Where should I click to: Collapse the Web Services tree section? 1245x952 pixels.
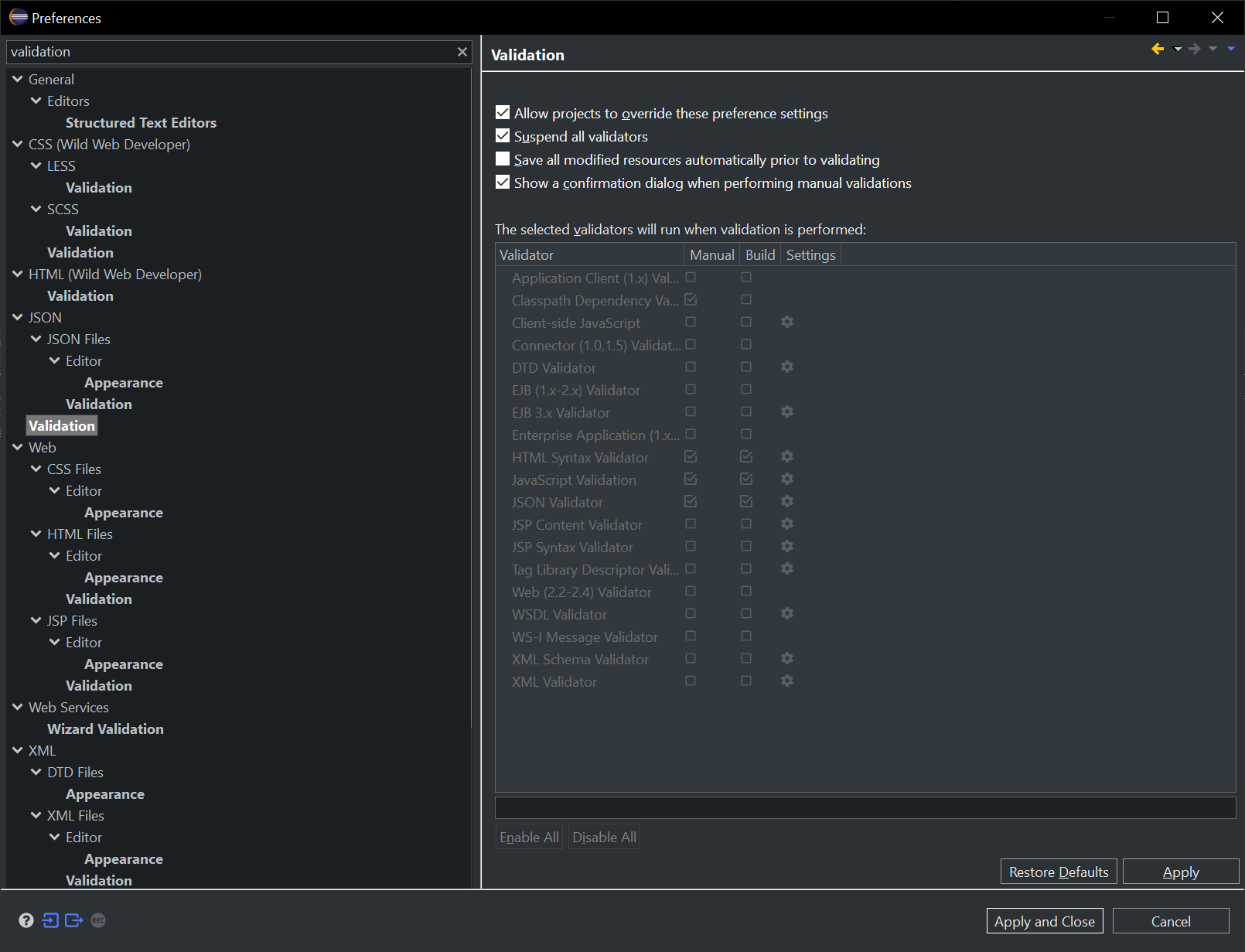click(x=17, y=707)
